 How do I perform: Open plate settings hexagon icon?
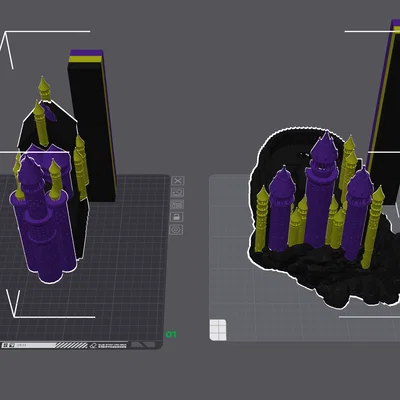pyautogui.click(x=176, y=229)
